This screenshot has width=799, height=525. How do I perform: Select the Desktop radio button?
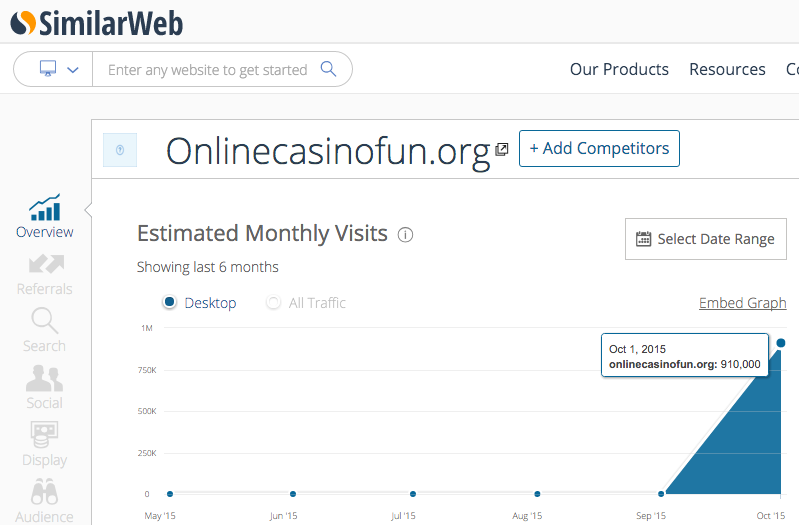pos(170,303)
